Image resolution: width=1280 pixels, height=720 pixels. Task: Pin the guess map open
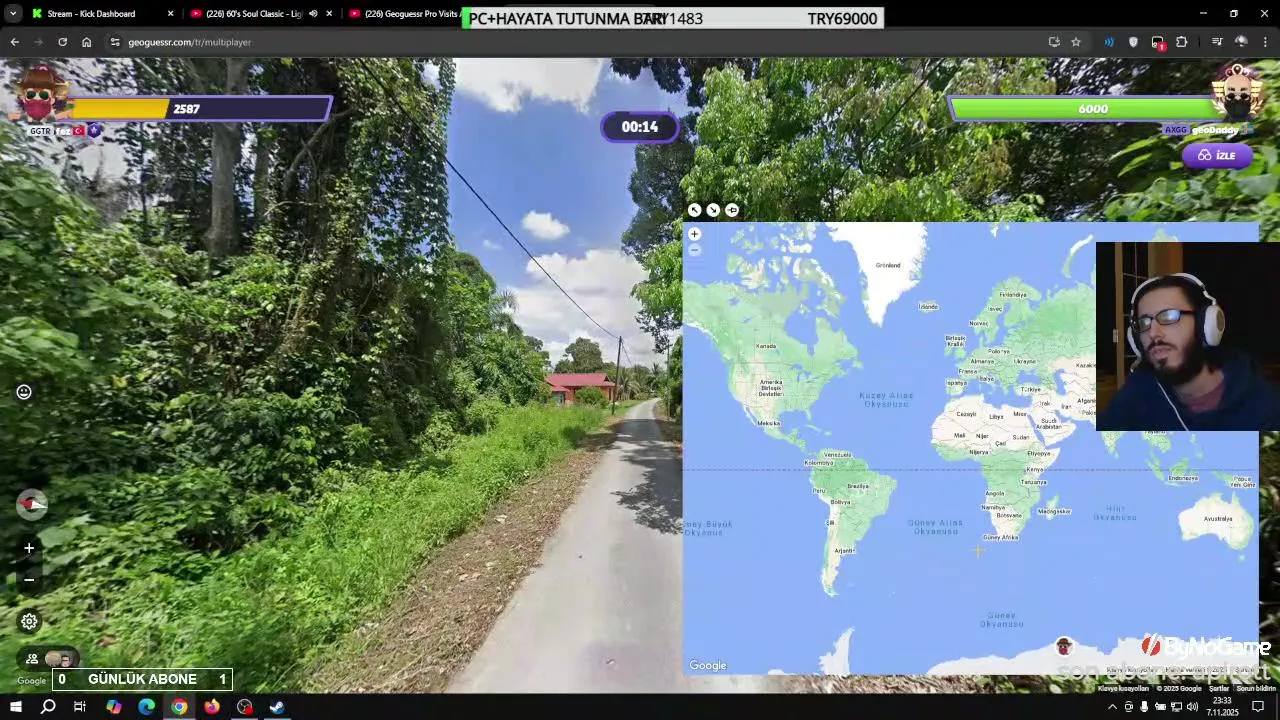pos(732,210)
